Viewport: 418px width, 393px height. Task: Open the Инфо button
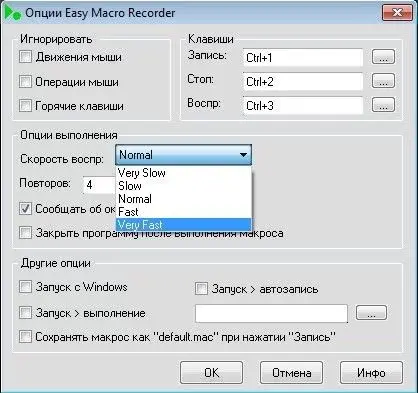[x=371, y=372]
